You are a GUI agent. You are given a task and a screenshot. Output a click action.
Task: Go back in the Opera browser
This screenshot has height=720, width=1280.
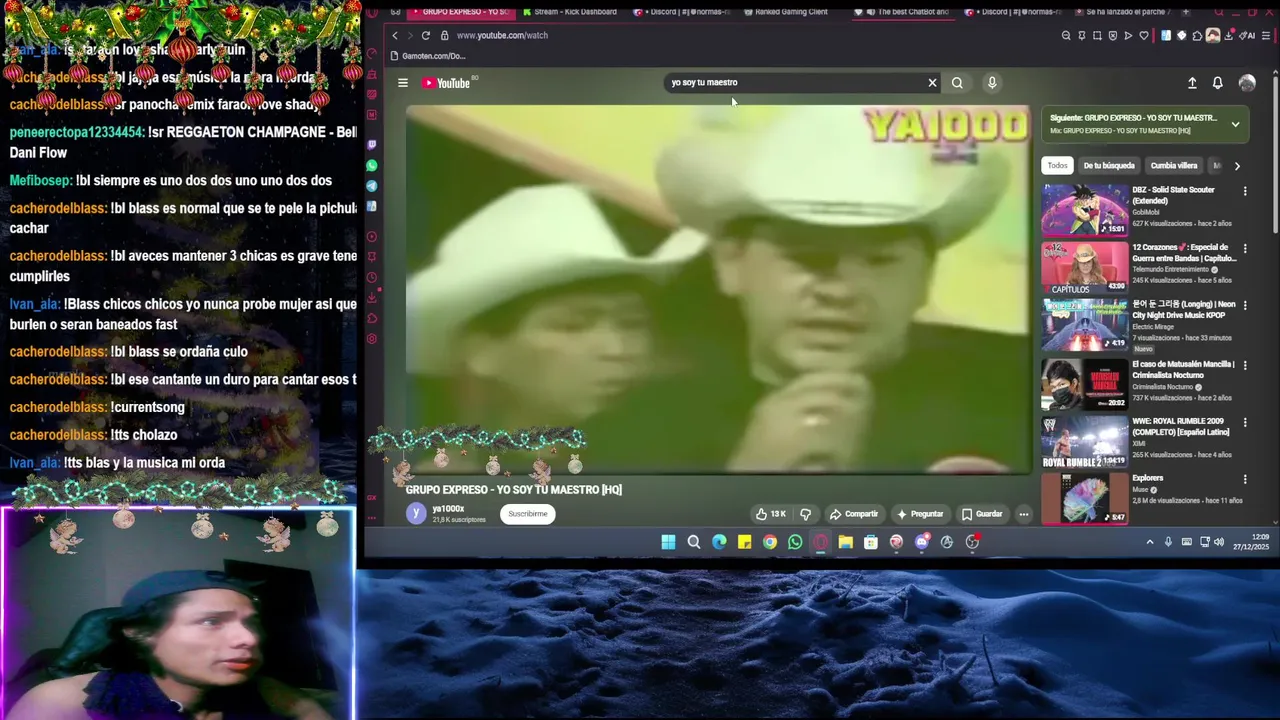[x=395, y=35]
